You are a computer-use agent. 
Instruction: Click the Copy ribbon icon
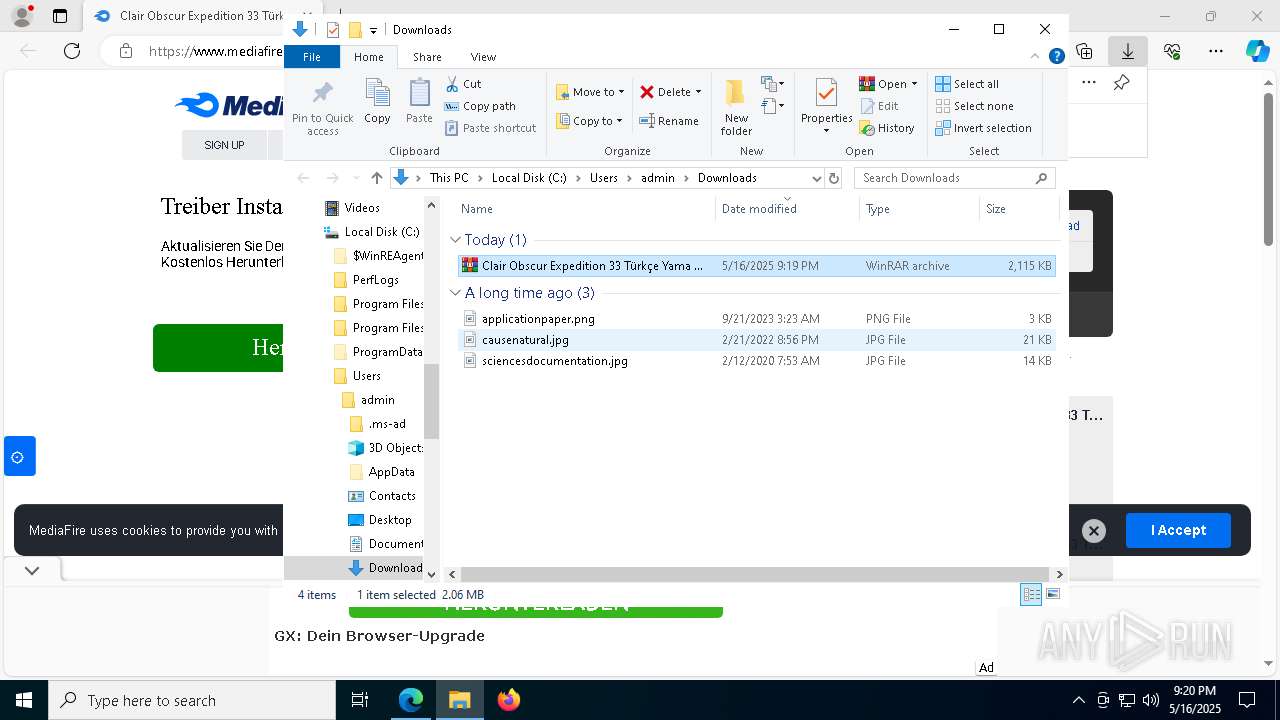pos(377,102)
